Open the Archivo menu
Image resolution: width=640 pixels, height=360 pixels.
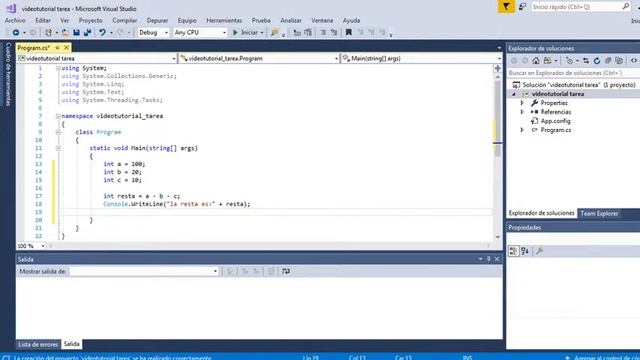[x=15, y=20]
